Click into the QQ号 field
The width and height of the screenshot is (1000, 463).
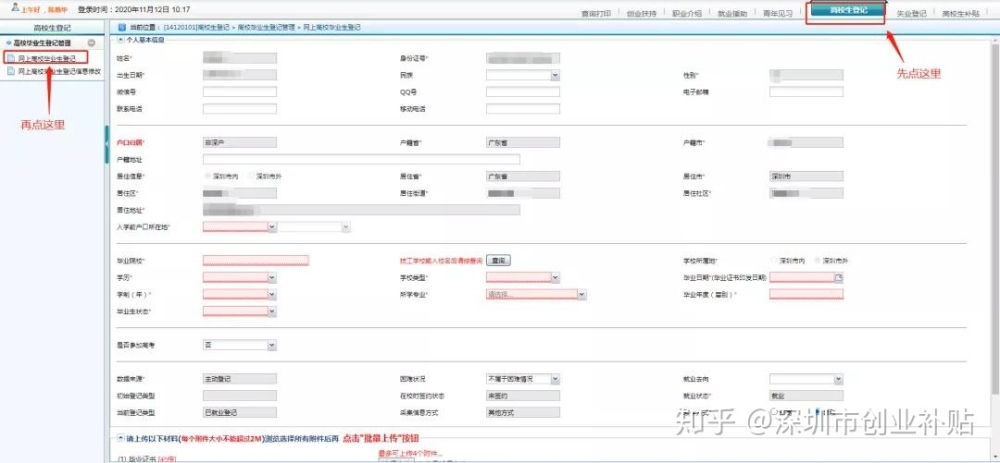tap(523, 92)
